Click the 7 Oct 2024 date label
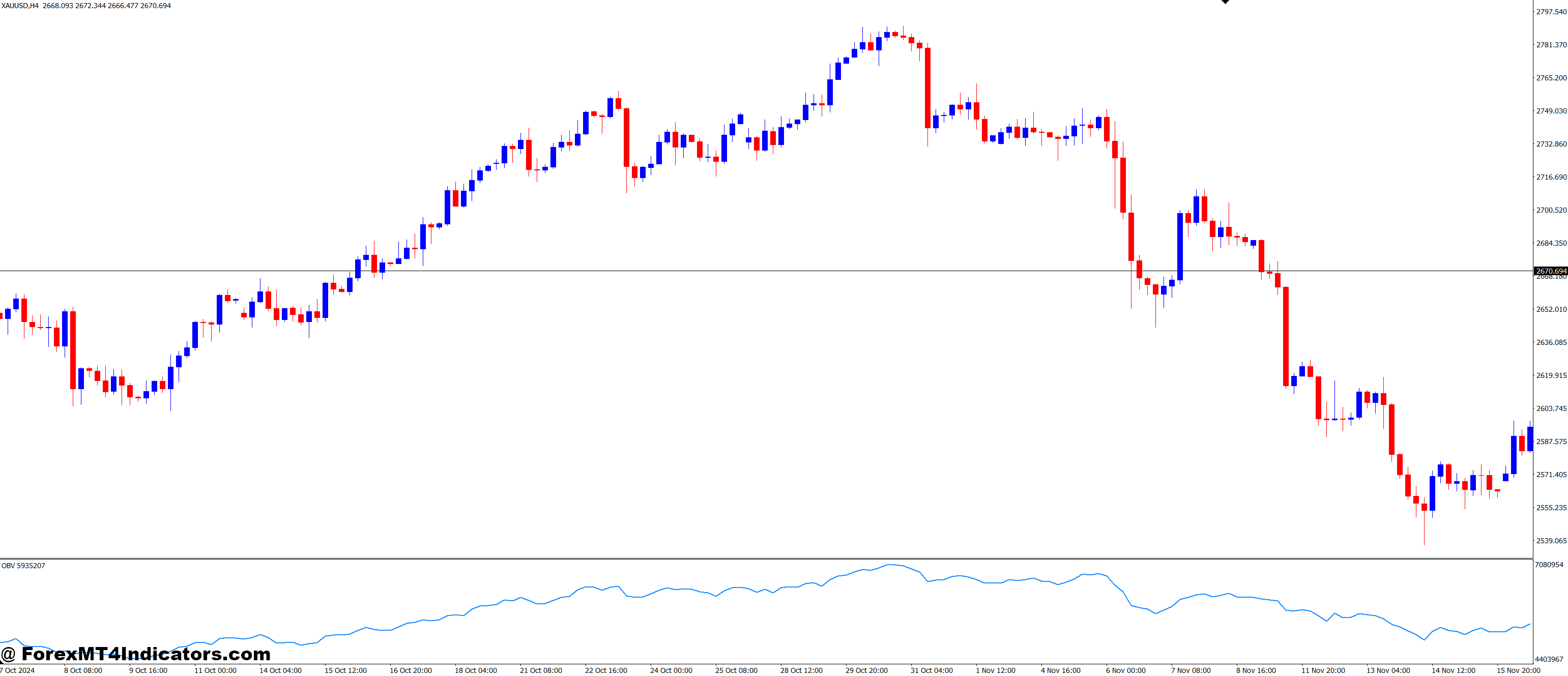 click(x=18, y=670)
